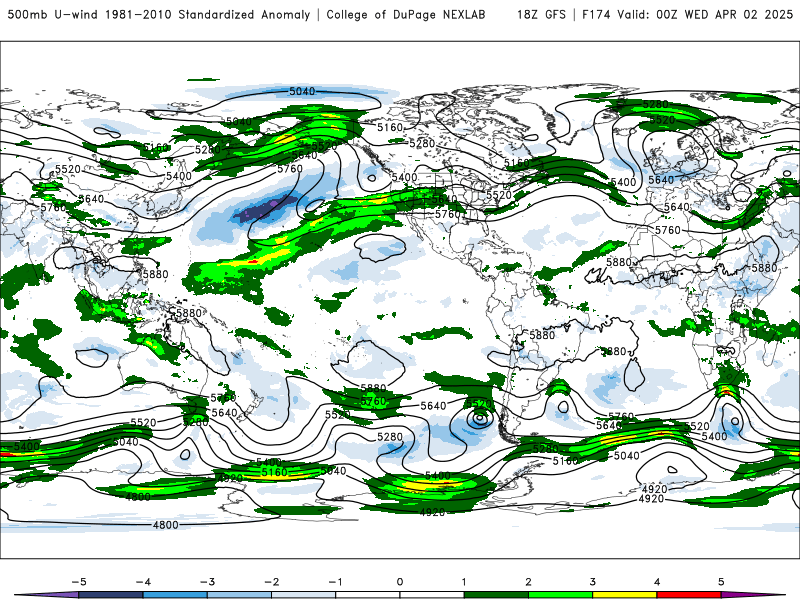The image size is (800, 600).
Task: Click the red swatch between 4 and 5
Action: [x=688, y=595]
